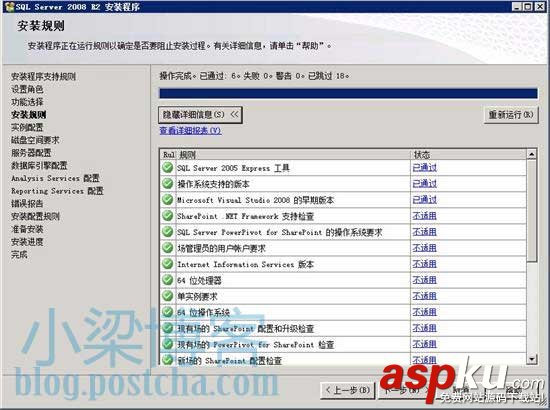
Task: Maximize the SQL Server 2008 R2 安装程序 window
Action: (528, 7)
